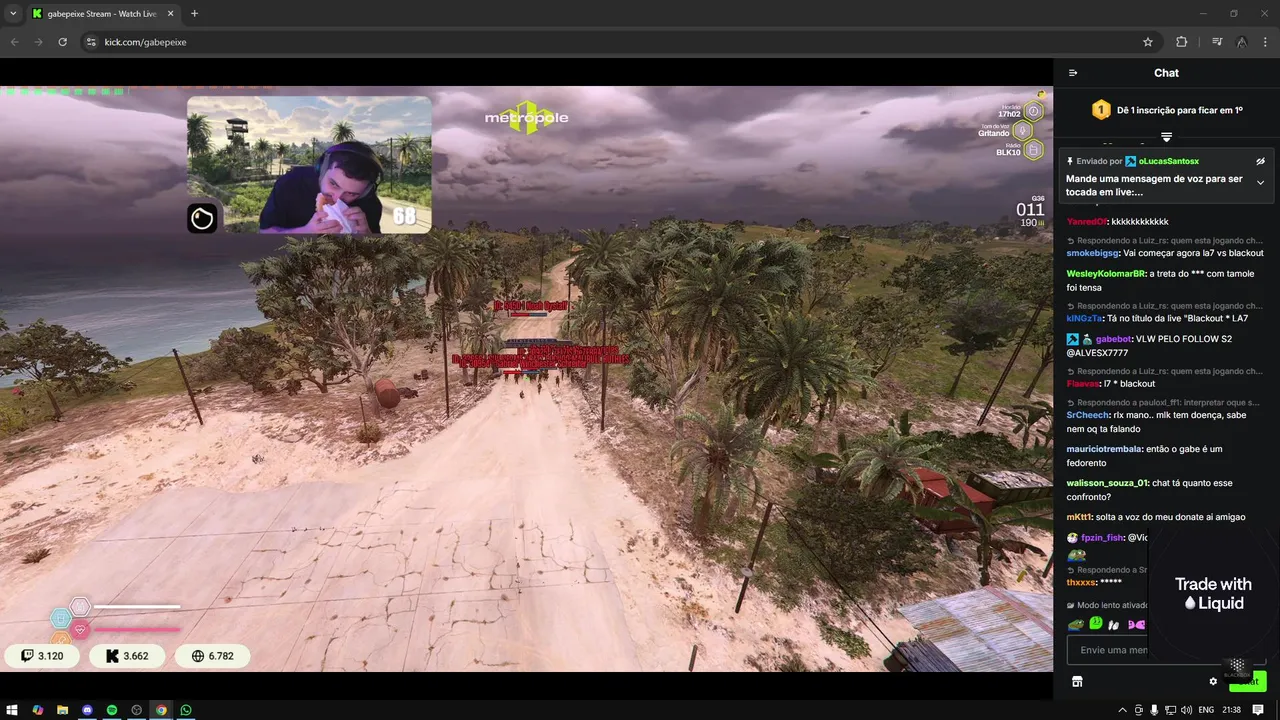Expand the pinned message chevron
Screen dimensions: 1280x720
[1260, 183]
